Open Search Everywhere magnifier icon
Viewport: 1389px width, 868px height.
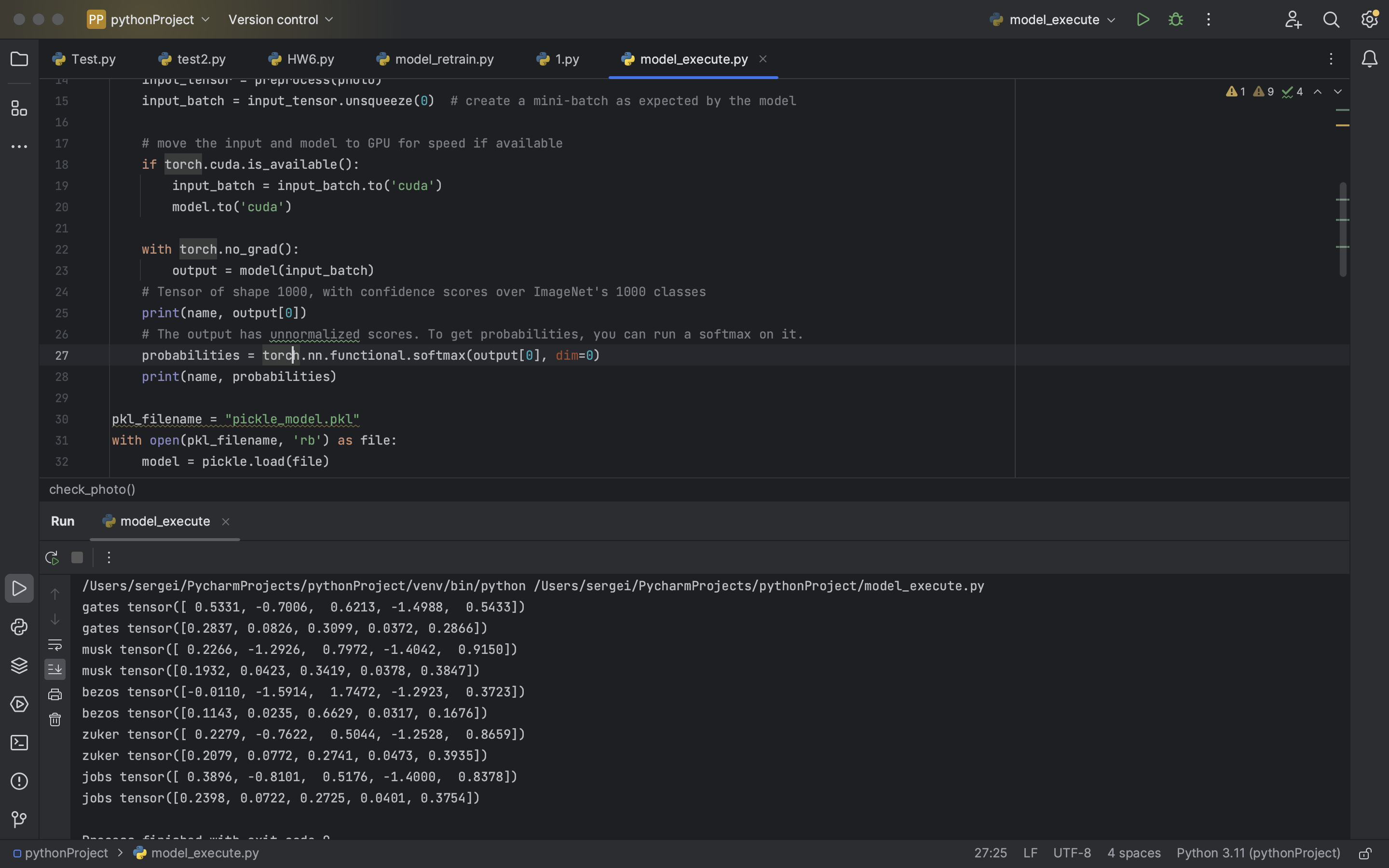(1331, 19)
